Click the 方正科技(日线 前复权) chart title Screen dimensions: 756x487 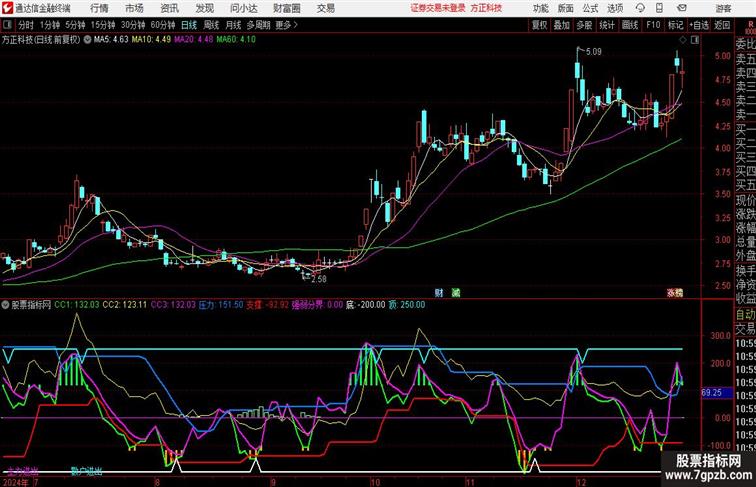coord(41,40)
